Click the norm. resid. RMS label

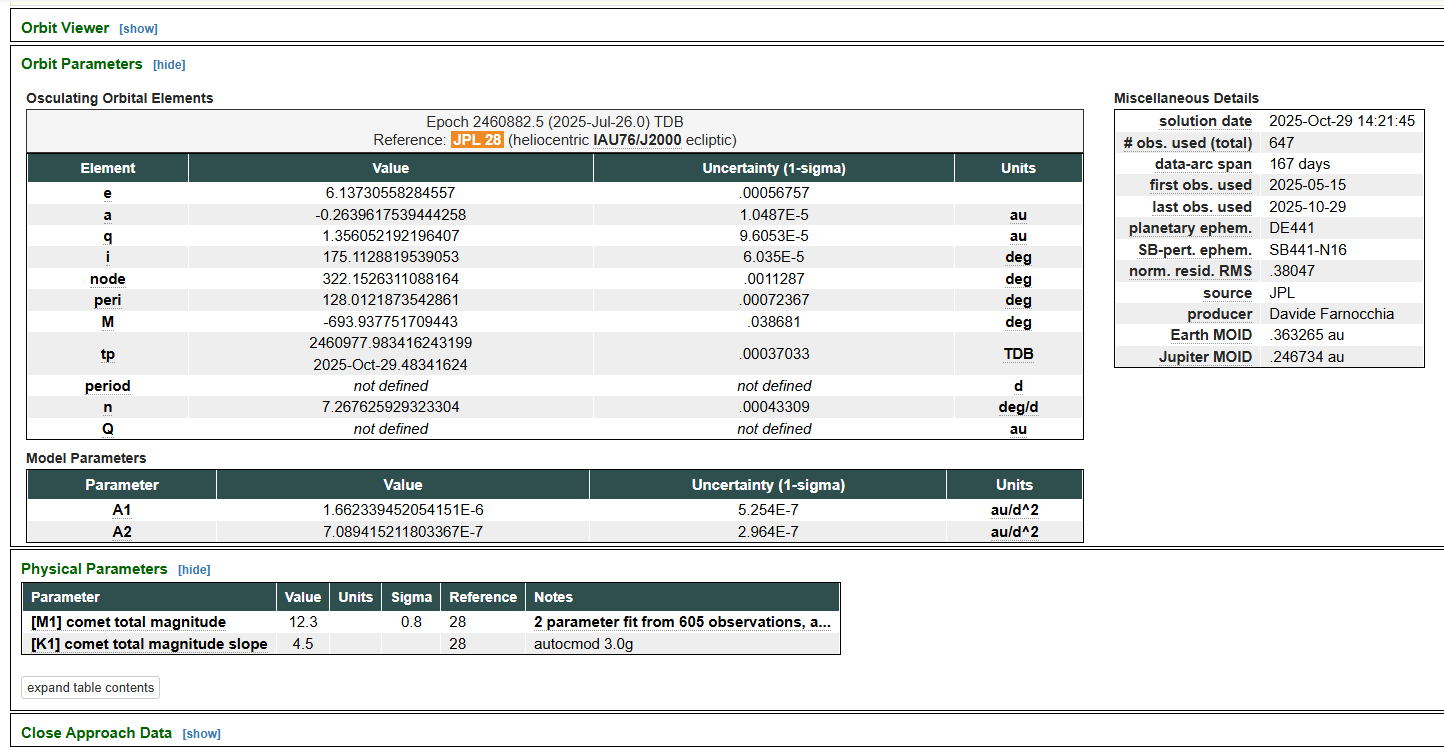click(x=1190, y=271)
